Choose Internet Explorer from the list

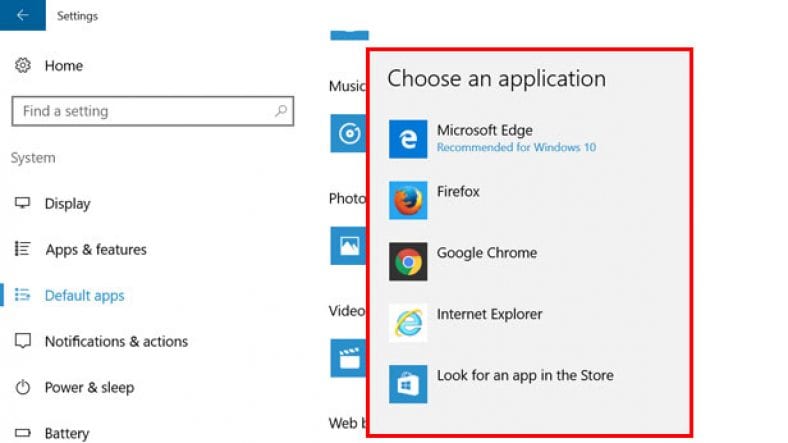click(x=530, y=323)
